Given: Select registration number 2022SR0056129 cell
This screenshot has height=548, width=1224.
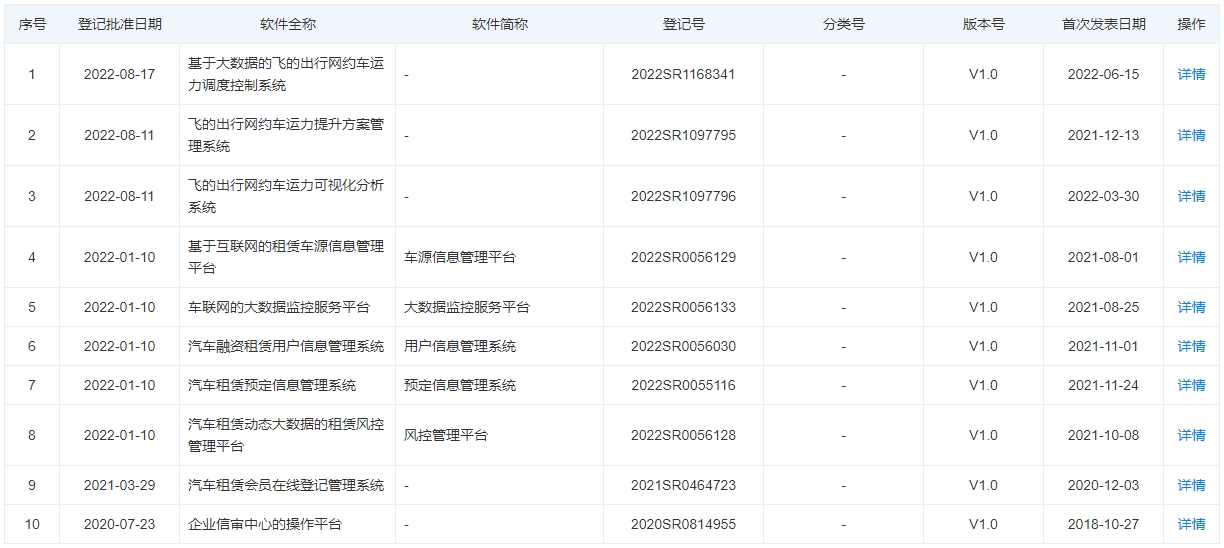Looking at the screenshot, I should [683, 257].
